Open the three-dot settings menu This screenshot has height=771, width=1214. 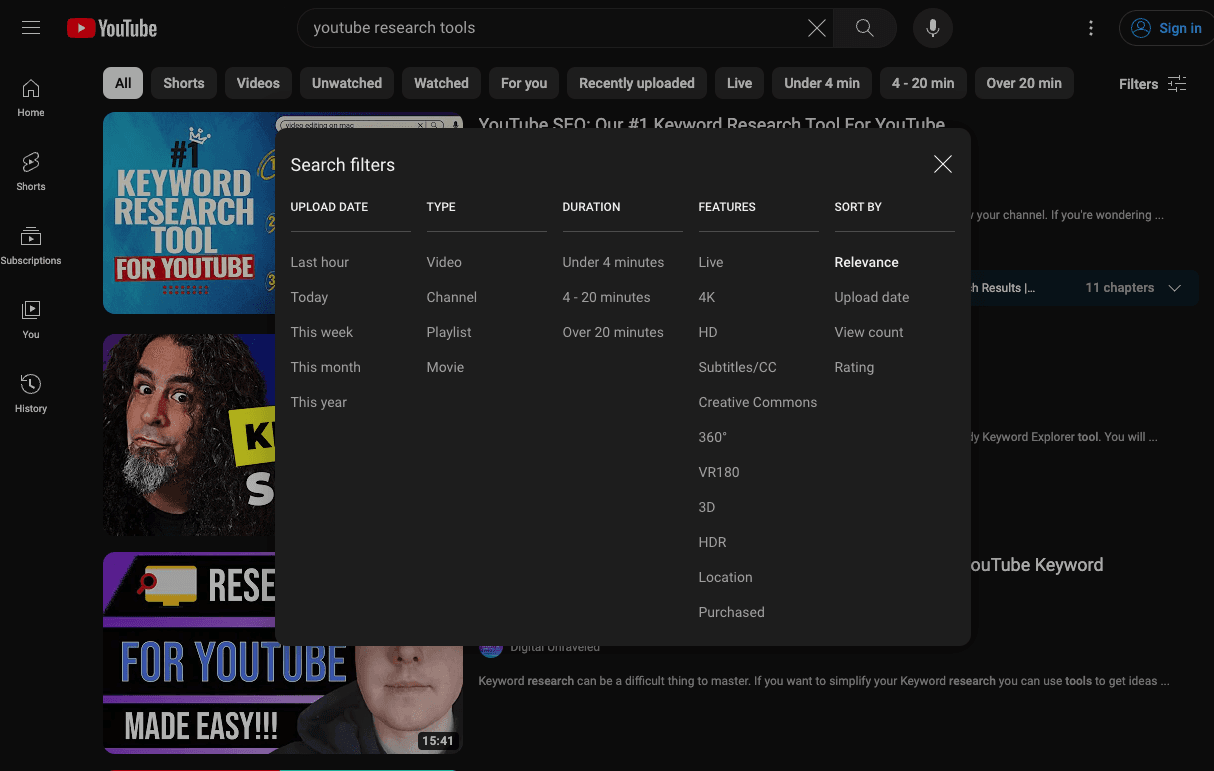click(x=1091, y=28)
